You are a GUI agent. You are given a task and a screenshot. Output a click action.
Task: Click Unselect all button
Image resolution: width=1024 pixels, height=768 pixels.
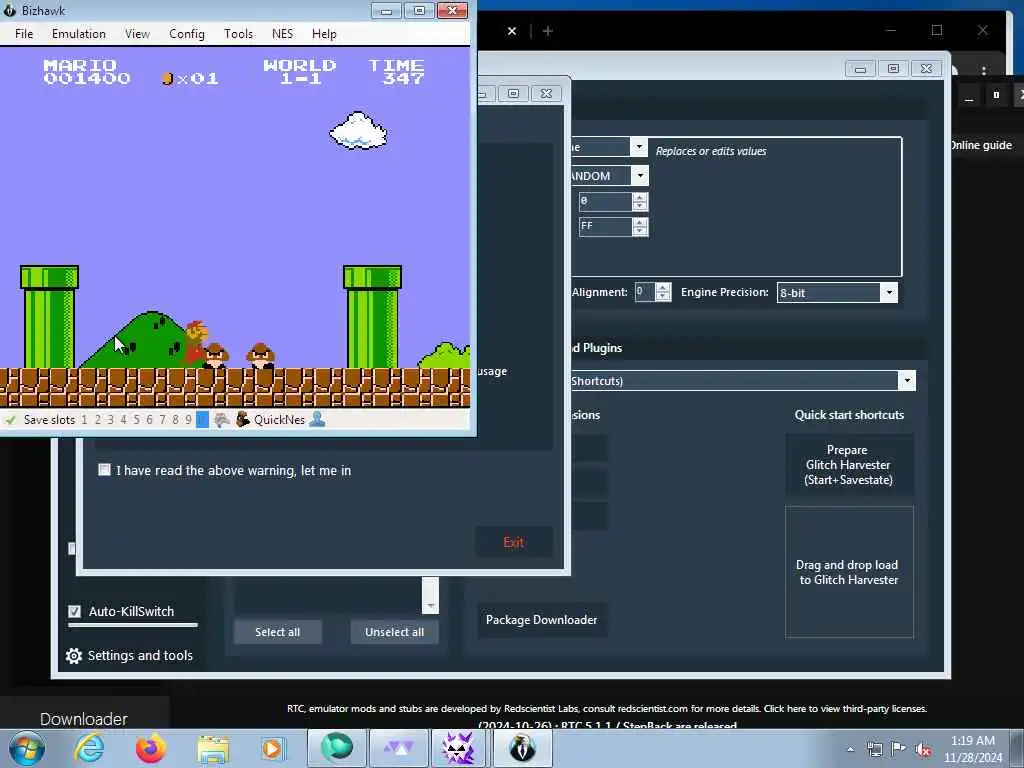[x=394, y=632]
